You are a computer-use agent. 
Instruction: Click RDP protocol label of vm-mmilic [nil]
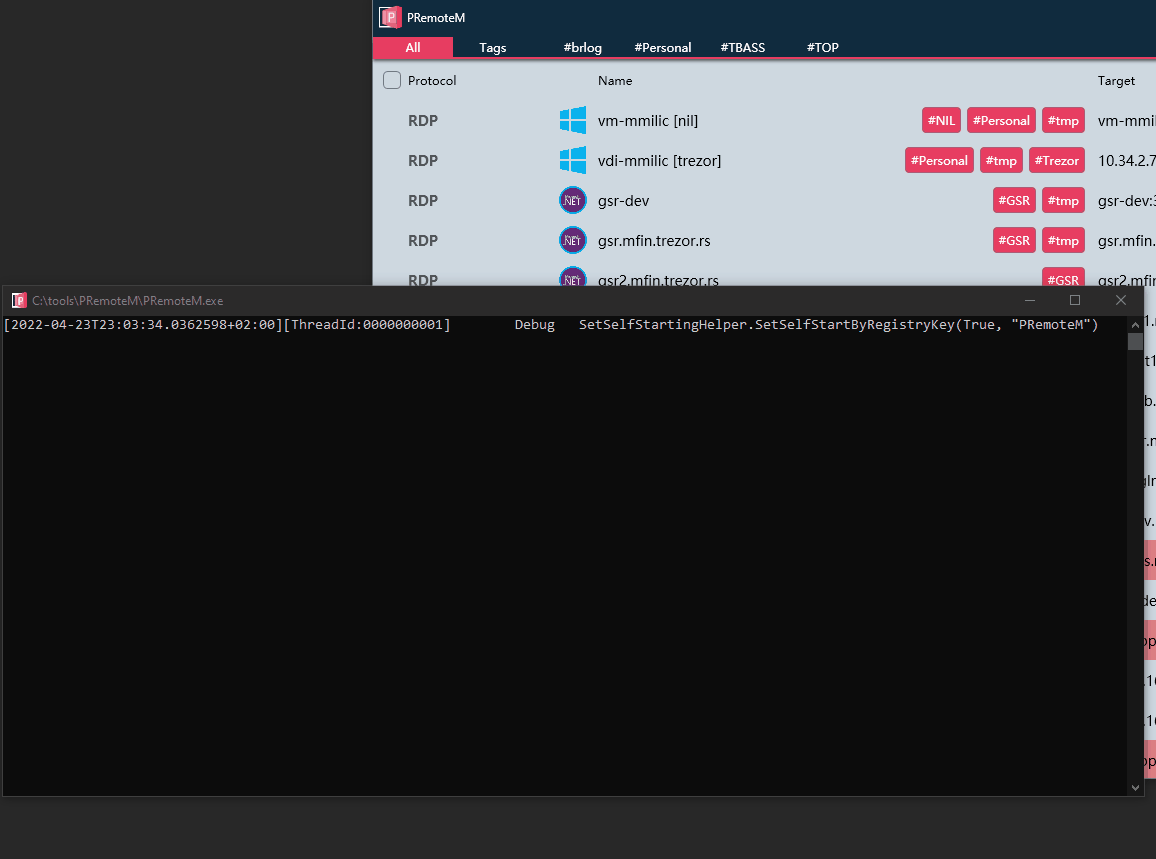pos(423,120)
